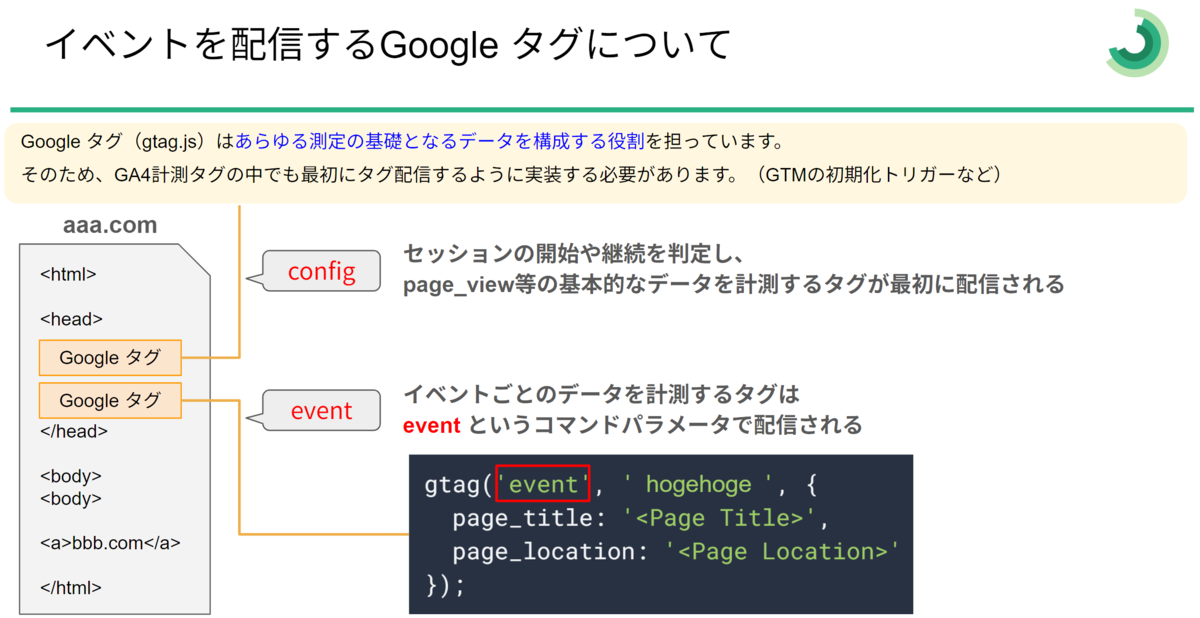The height and width of the screenshot is (618, 1200).
Task: Click 'event' in the gtag code block
Action: tap(543, 485)
